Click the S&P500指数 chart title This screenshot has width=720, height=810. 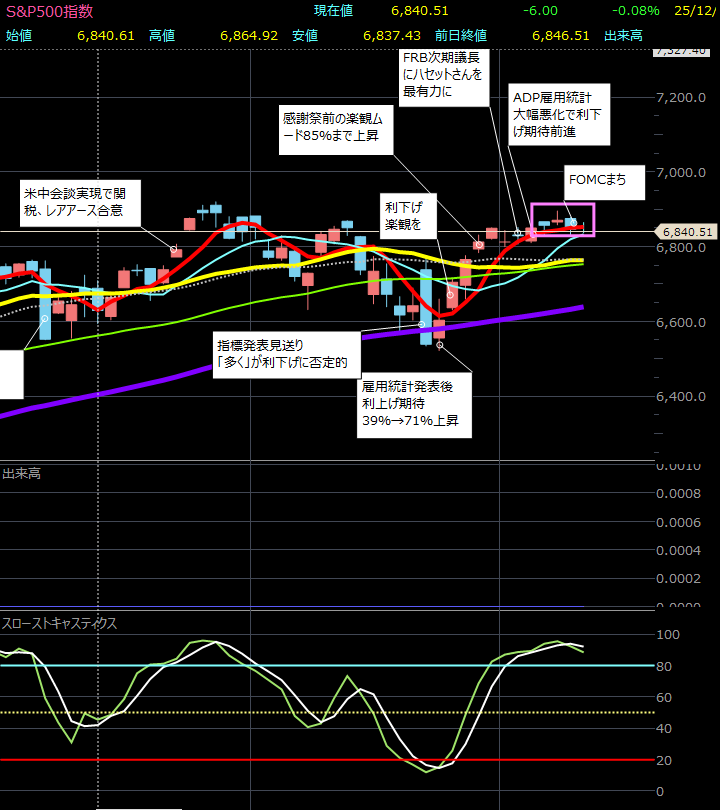tap(49, 11)
